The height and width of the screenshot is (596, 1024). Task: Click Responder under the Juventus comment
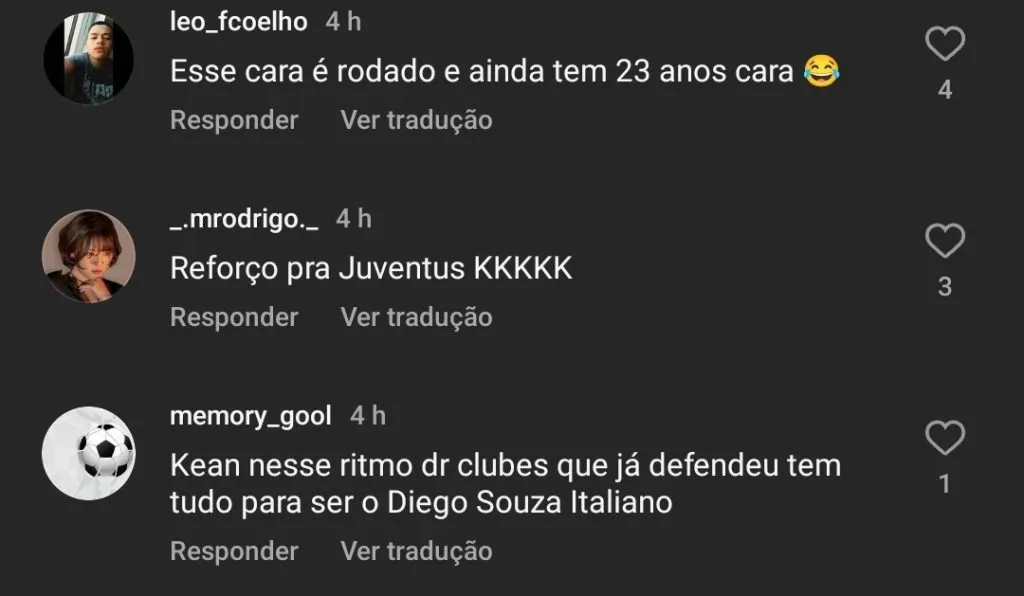(x=234, y=317)
